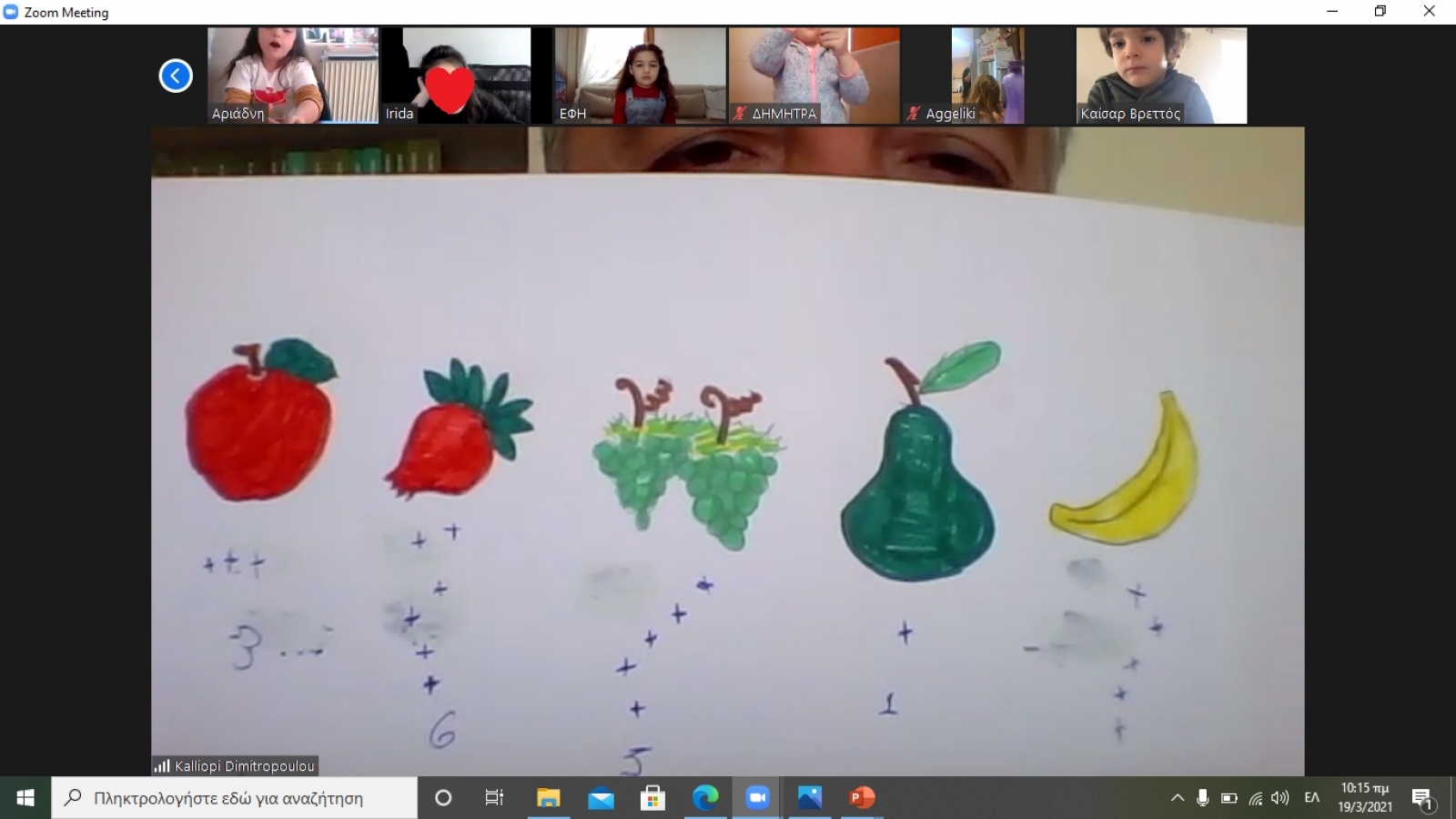Click the microphone icon in system tray
The width and height of the screenshot is (1456, 819).
tap(1202, 798)
